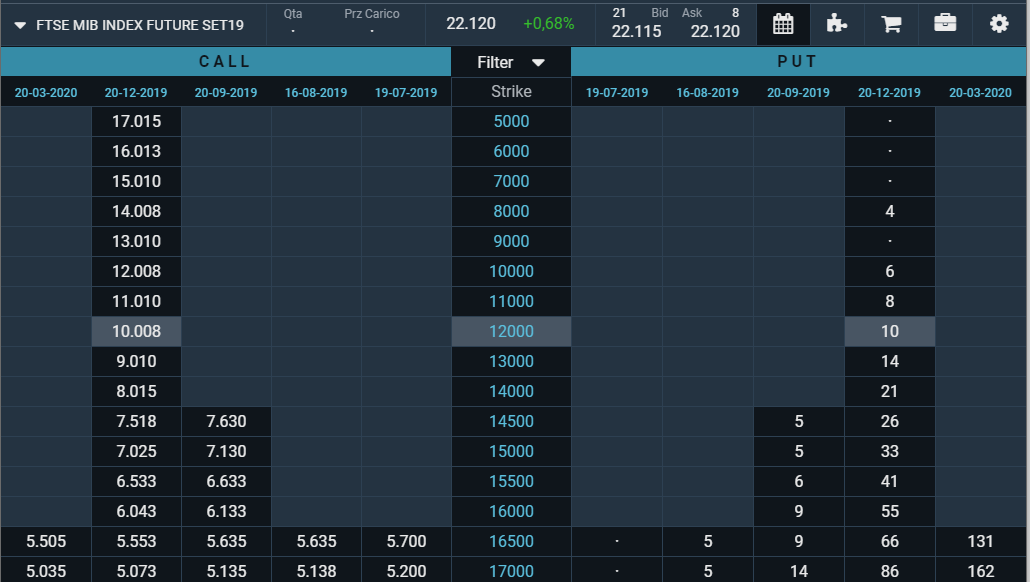Select the PUT header
Viewport: 1030px width, 582px height.
(797, 62)
